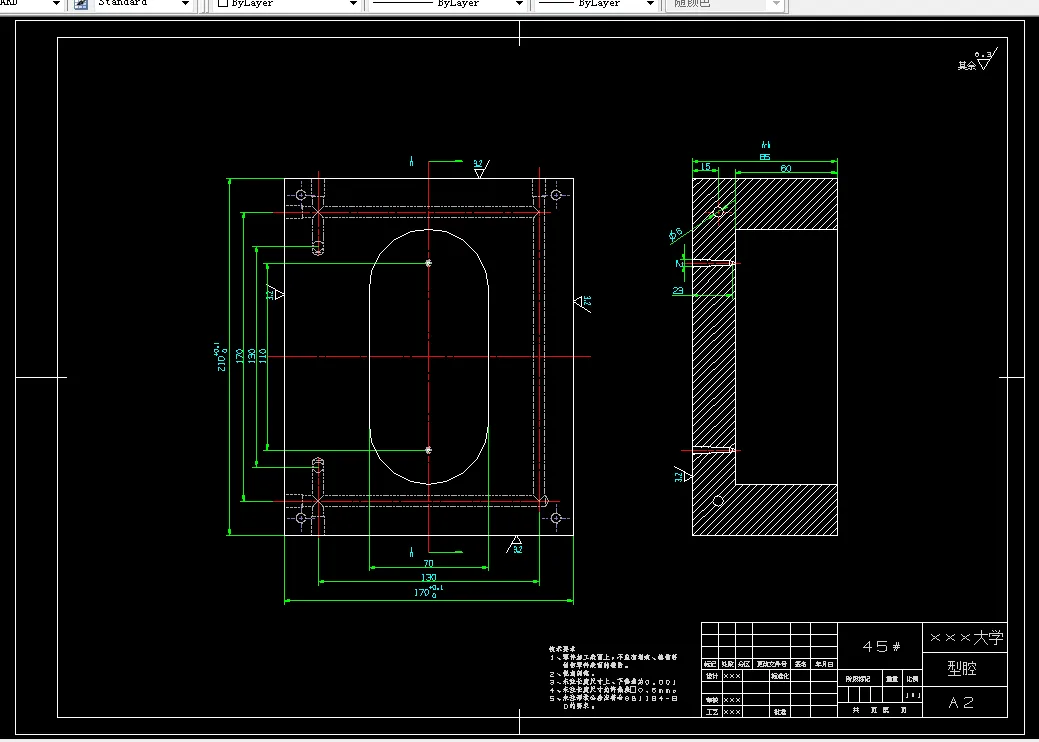Click the top section marker A
1039x742 pixels.
click(411, 161)
